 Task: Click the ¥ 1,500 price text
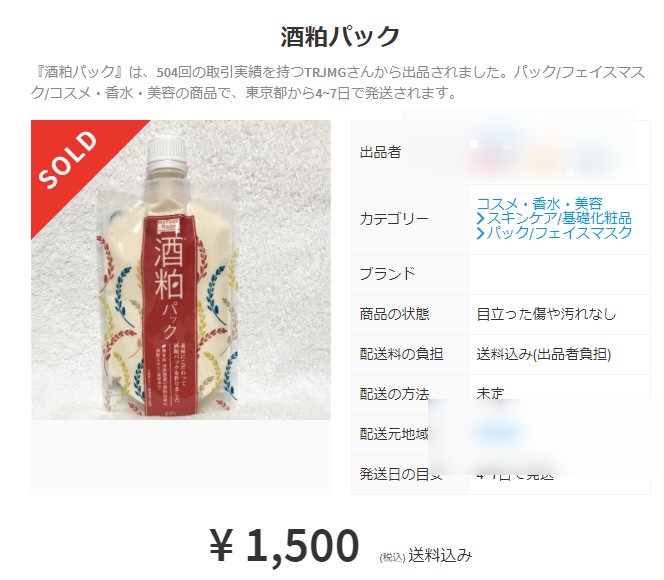284,546
